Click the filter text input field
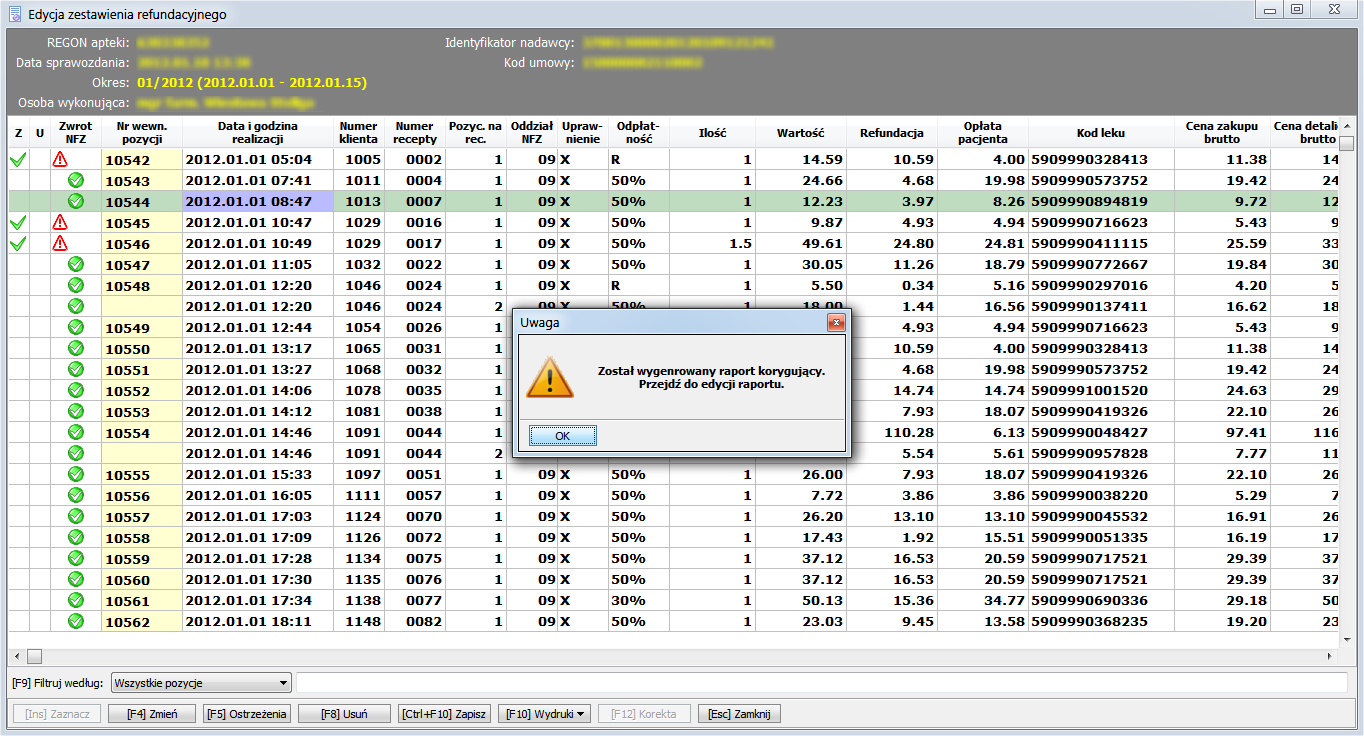Viewport: 1364px width, 736px height. click(x=821, y=683)
